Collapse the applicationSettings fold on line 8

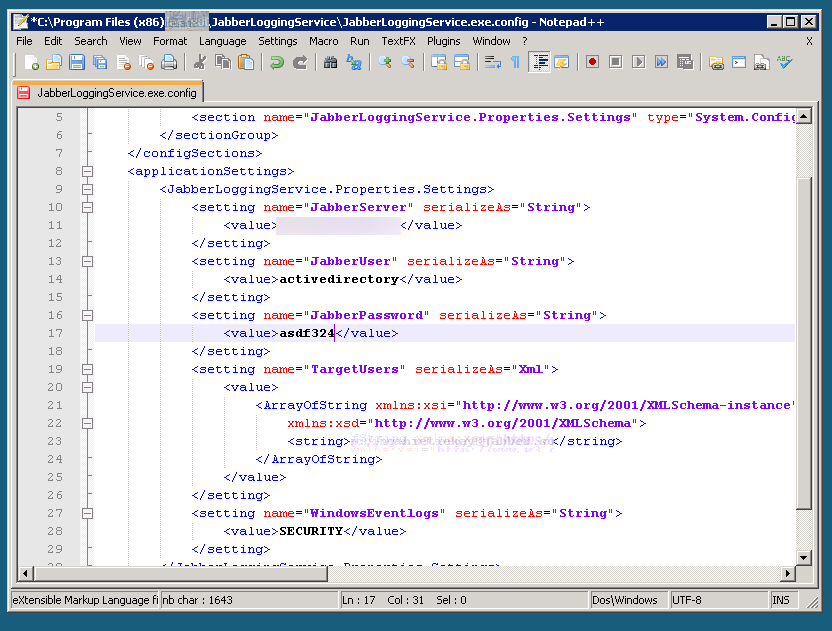click(88, 171)
